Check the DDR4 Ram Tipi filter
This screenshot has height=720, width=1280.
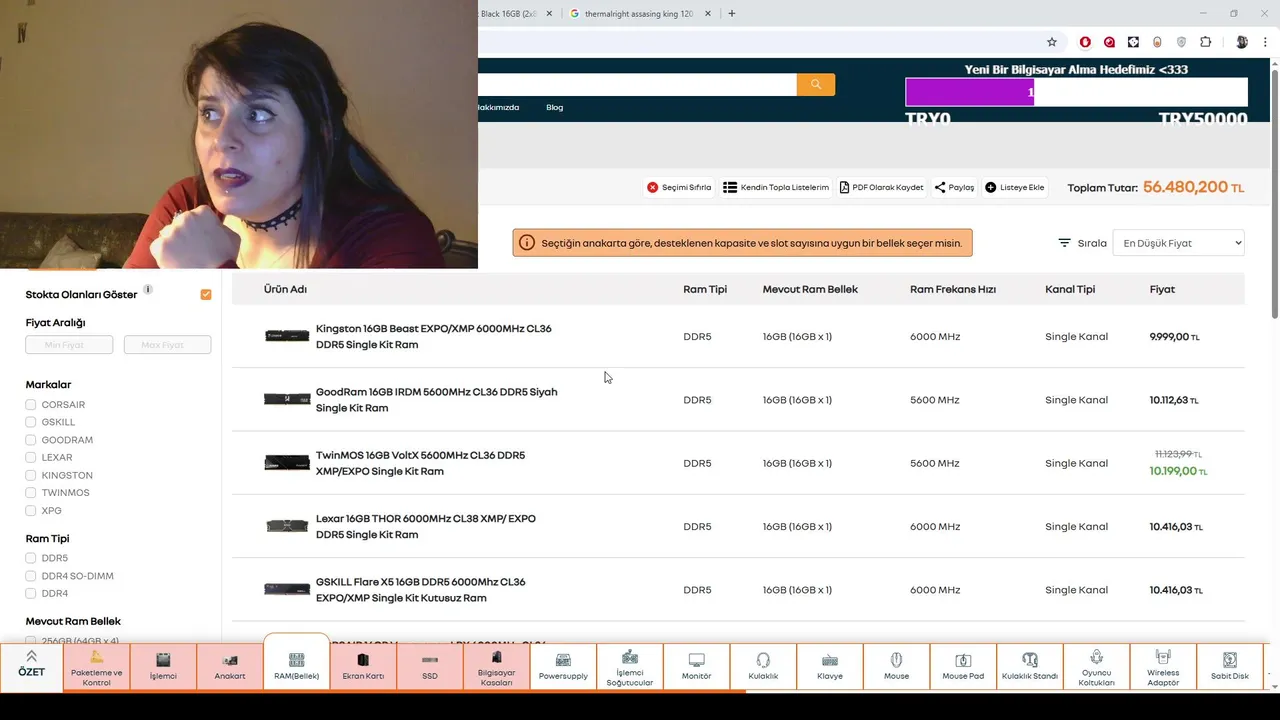tap(31, 594)
